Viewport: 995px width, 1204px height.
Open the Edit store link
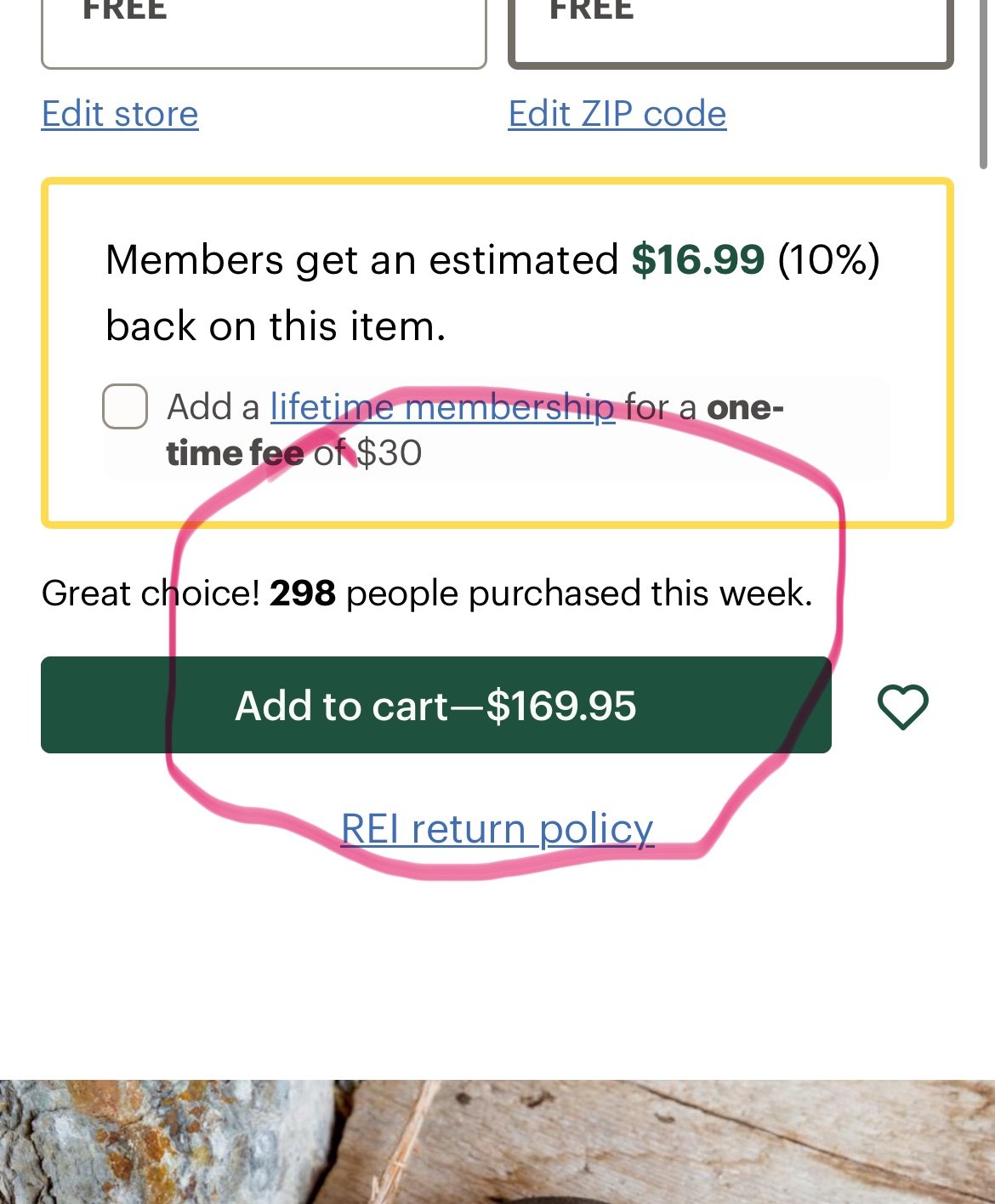click(120, 114)
